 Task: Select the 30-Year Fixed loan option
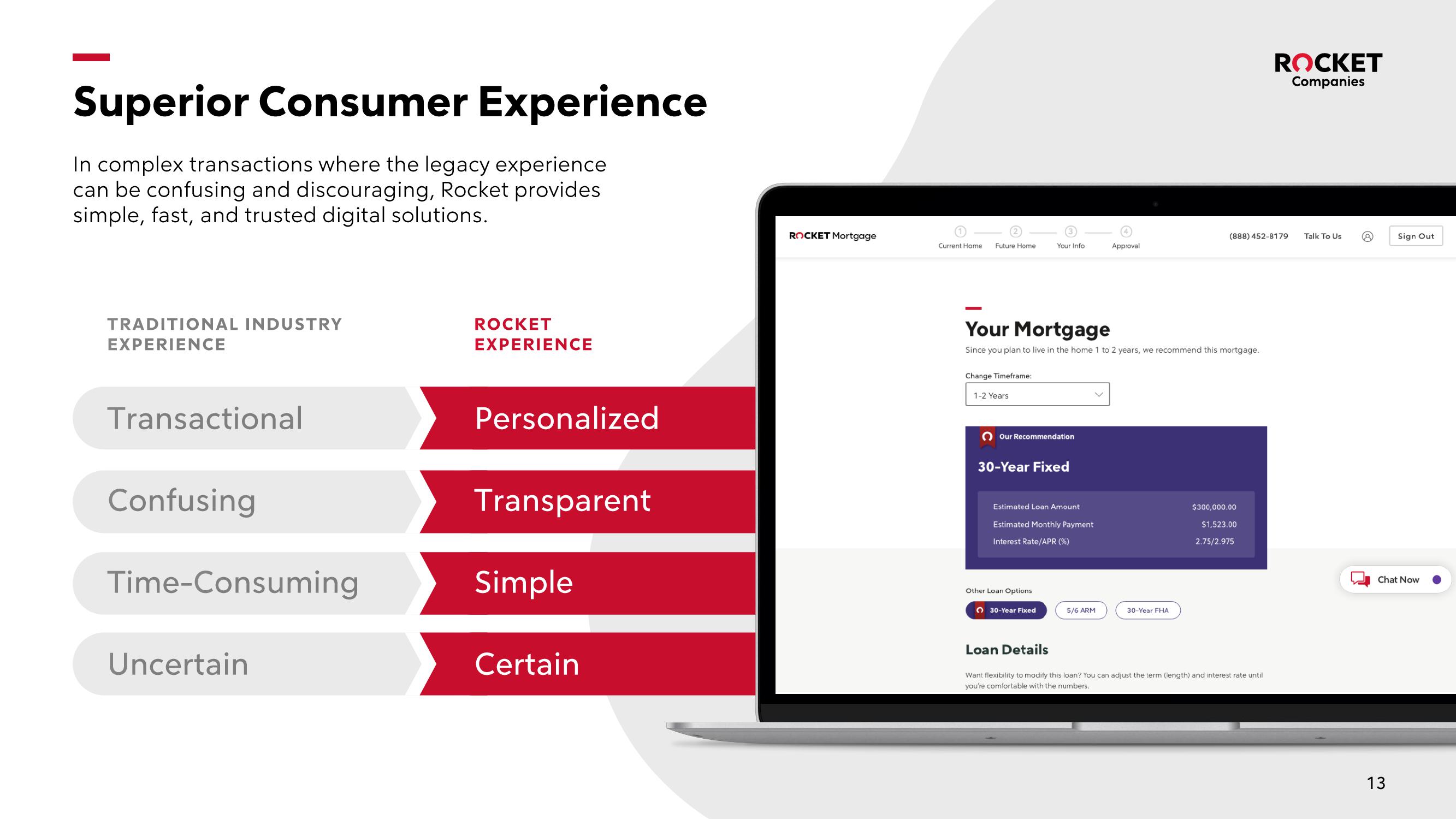click(x=1005, y=611)
